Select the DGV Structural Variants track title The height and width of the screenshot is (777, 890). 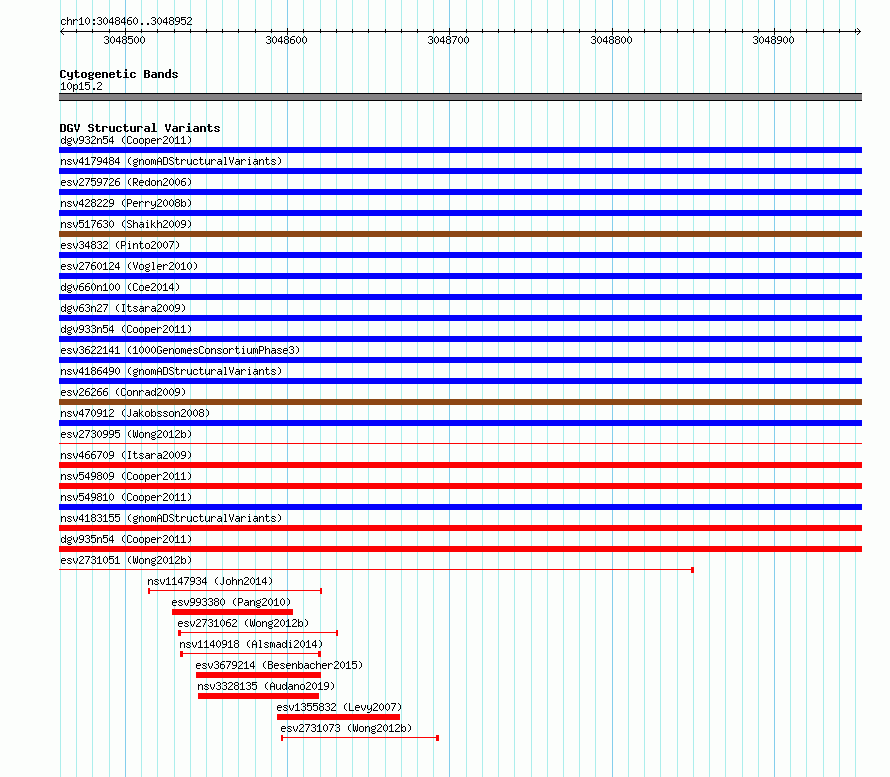pyautogui.click(x=140, y=128)
